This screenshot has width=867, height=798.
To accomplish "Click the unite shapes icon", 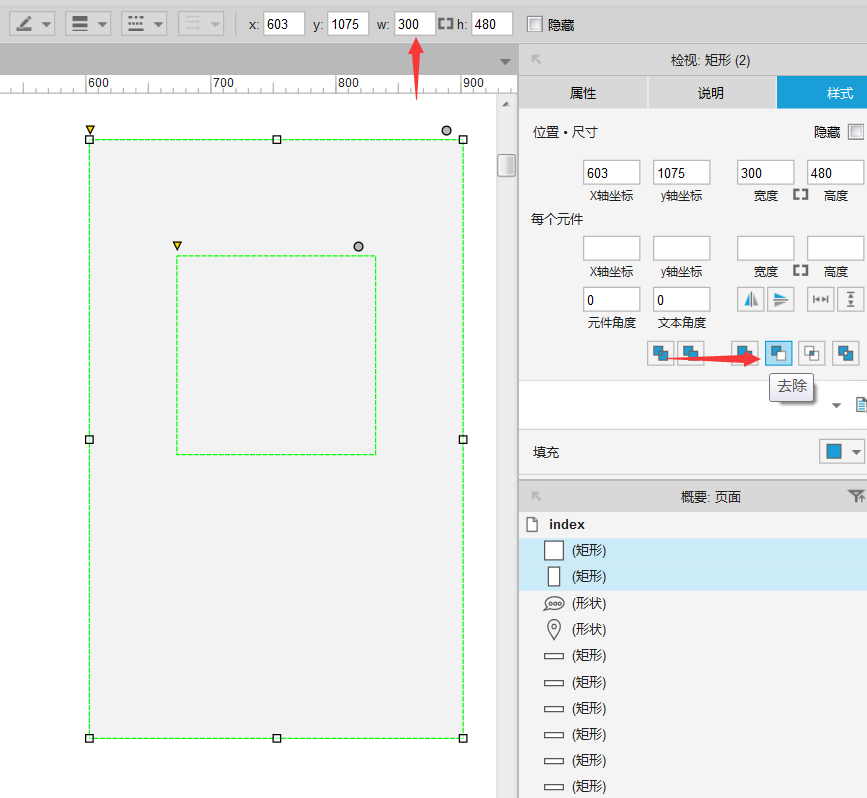I will [x=744, y=353].
